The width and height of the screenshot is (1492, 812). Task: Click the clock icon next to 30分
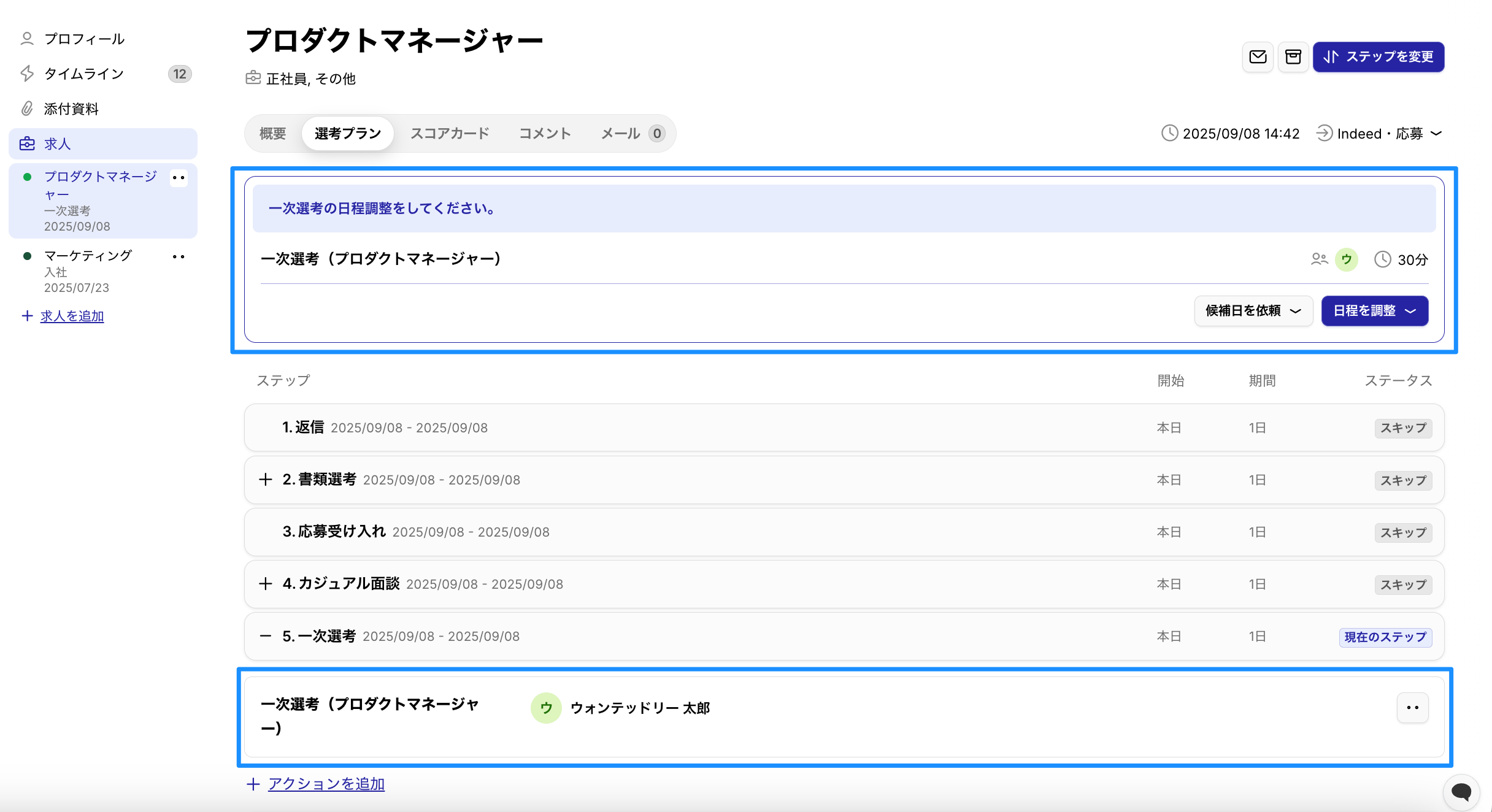[1382, 259]
